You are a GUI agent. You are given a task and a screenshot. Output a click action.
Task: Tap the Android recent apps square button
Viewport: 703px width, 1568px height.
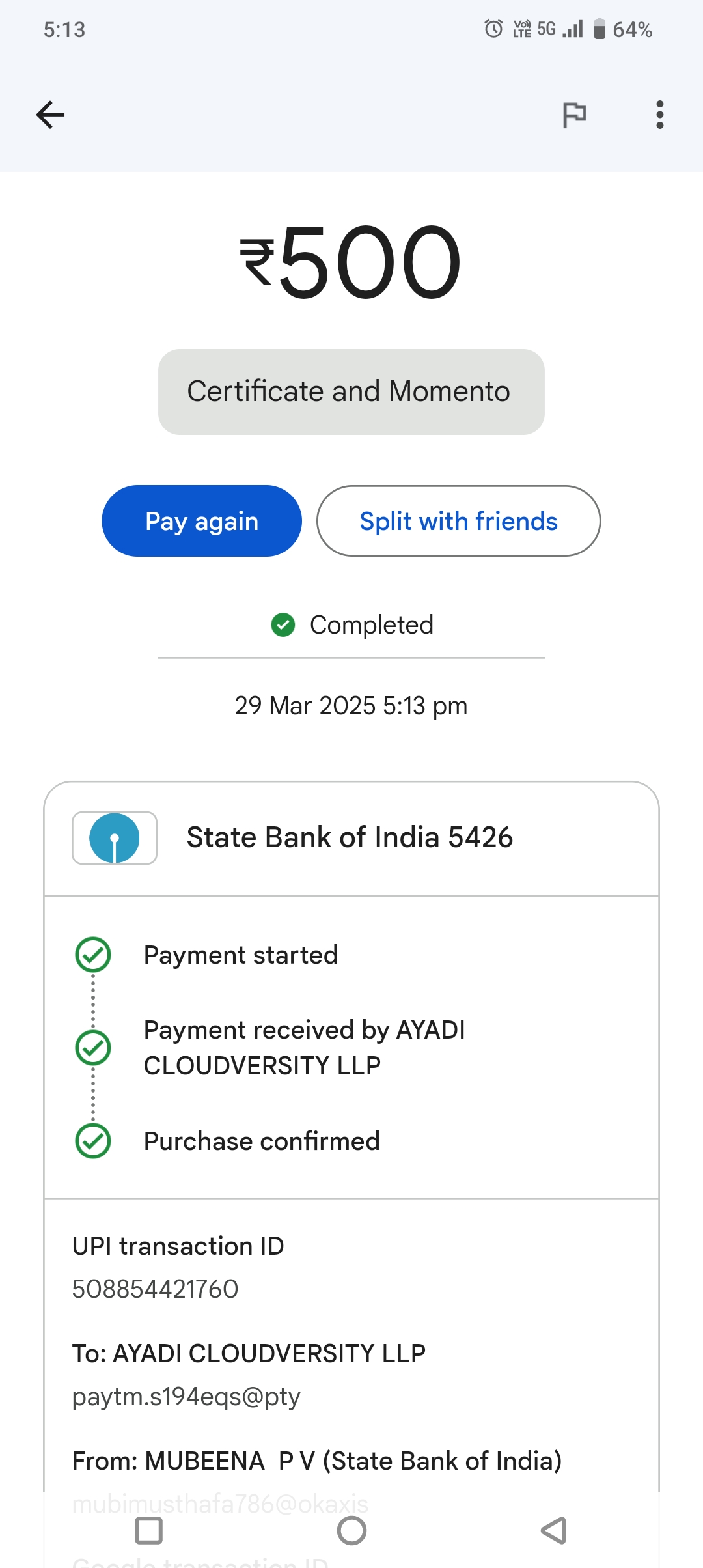148,1530
